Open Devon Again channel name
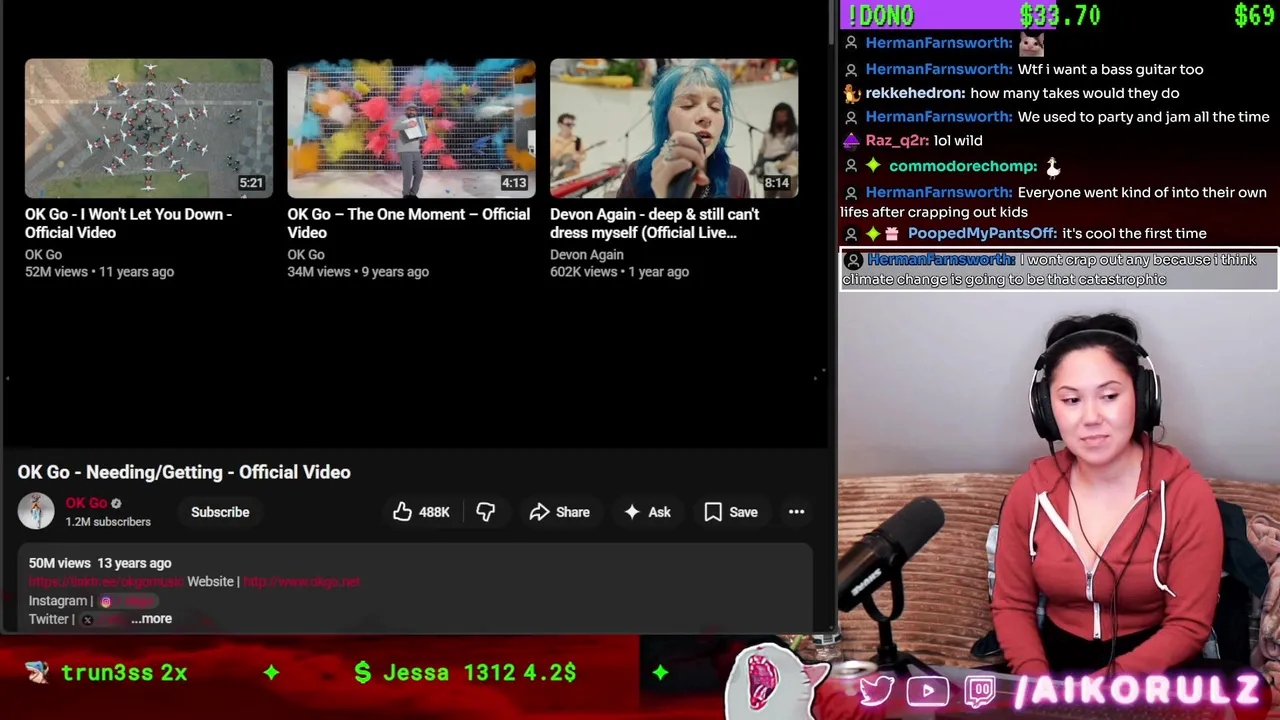The image size is (1280, 720). click(587, 254)
